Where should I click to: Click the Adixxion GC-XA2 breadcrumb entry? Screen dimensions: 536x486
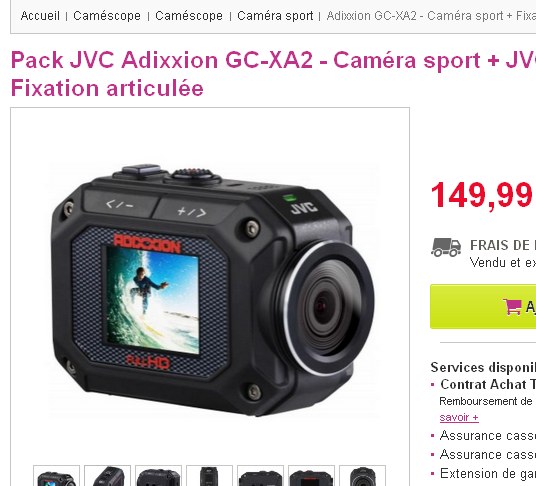point(431,16)
